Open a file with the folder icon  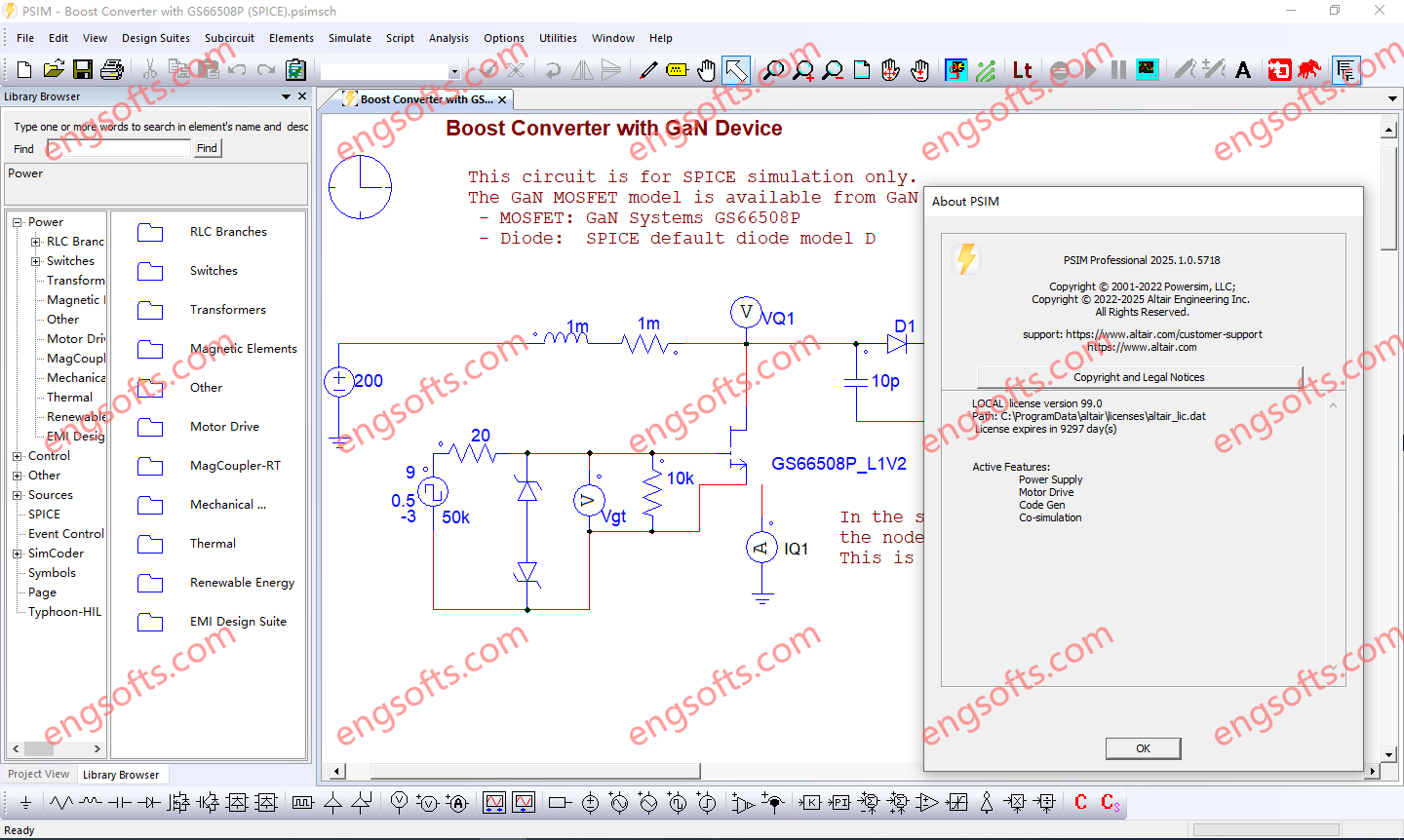(54, 69)
